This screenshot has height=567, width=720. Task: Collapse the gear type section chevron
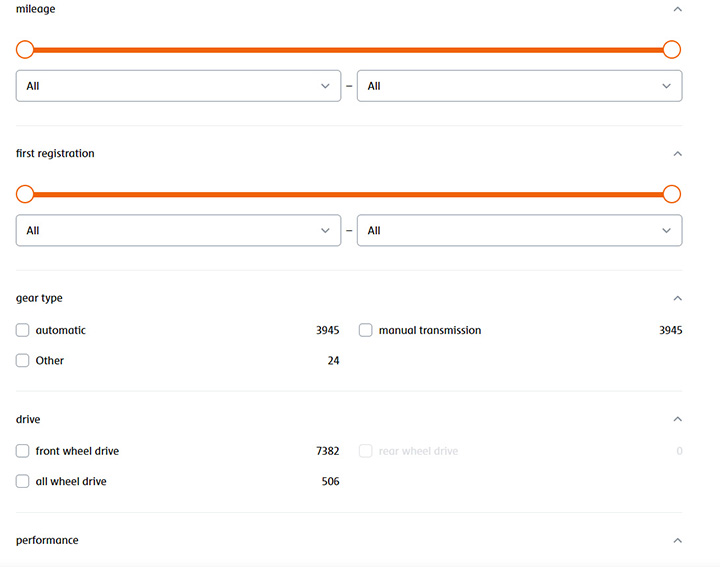point(677,298)
